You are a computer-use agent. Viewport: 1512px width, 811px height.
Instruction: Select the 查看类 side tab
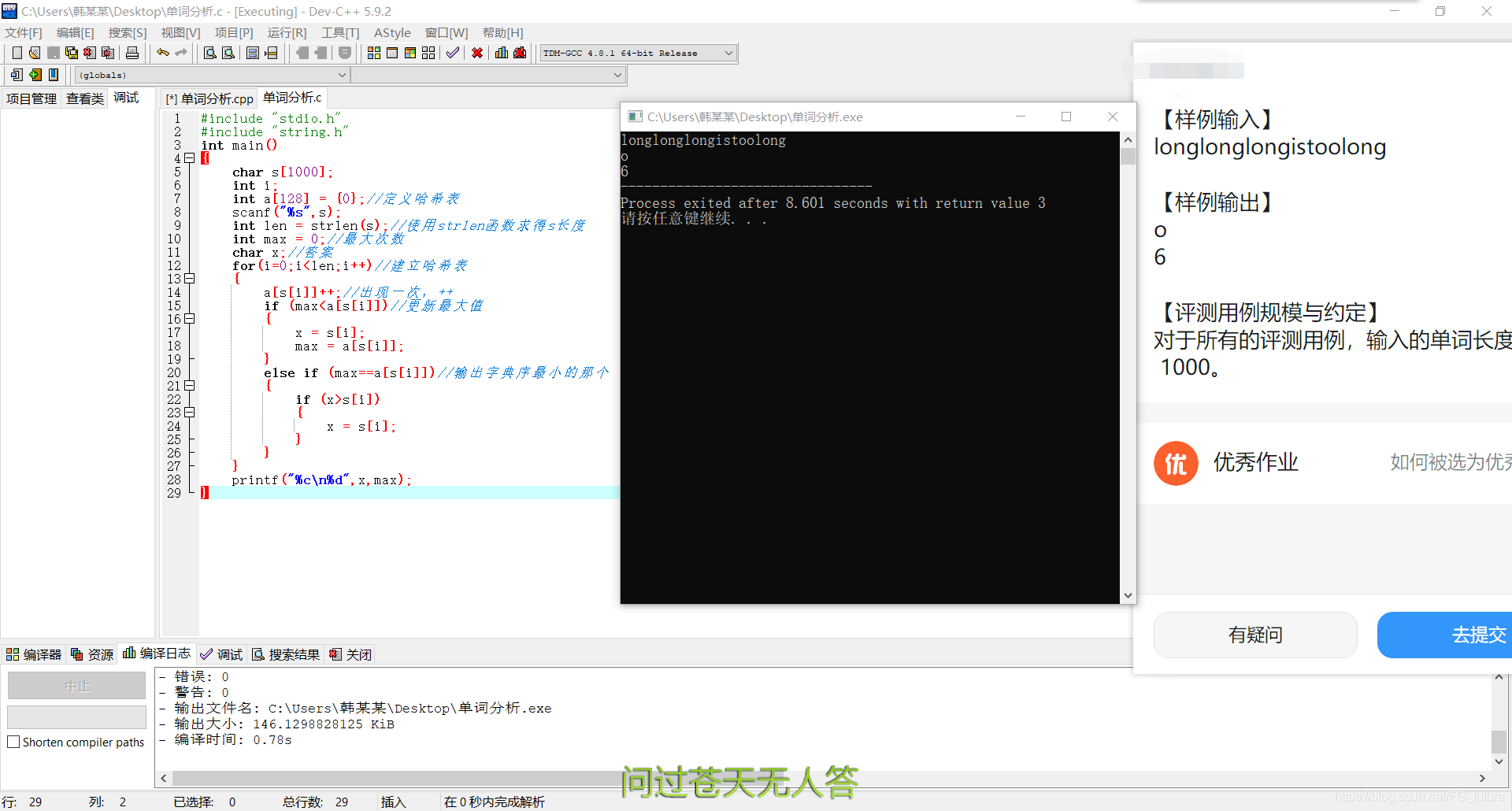(x=85, y=98)
